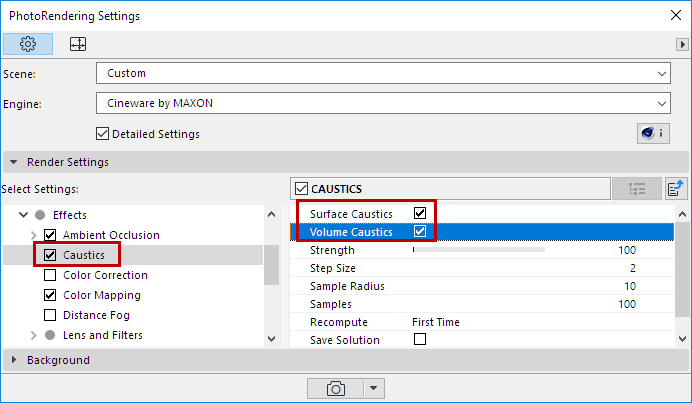
Task: Click the camera render icon
Action: (x=337, y=388)
